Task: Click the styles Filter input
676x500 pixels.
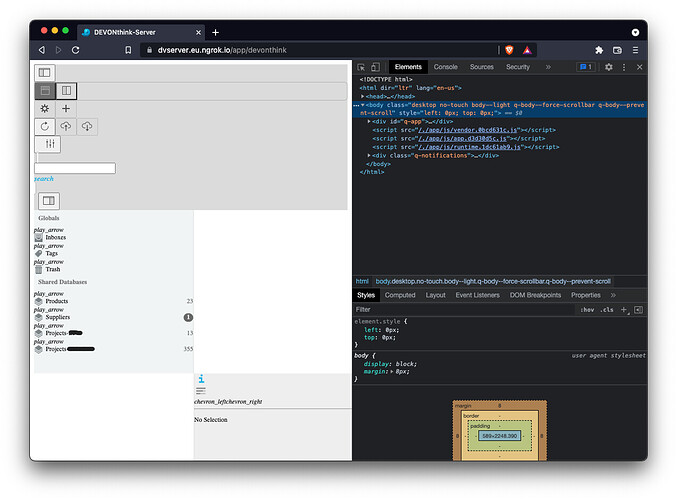Action: click(463, 309)
